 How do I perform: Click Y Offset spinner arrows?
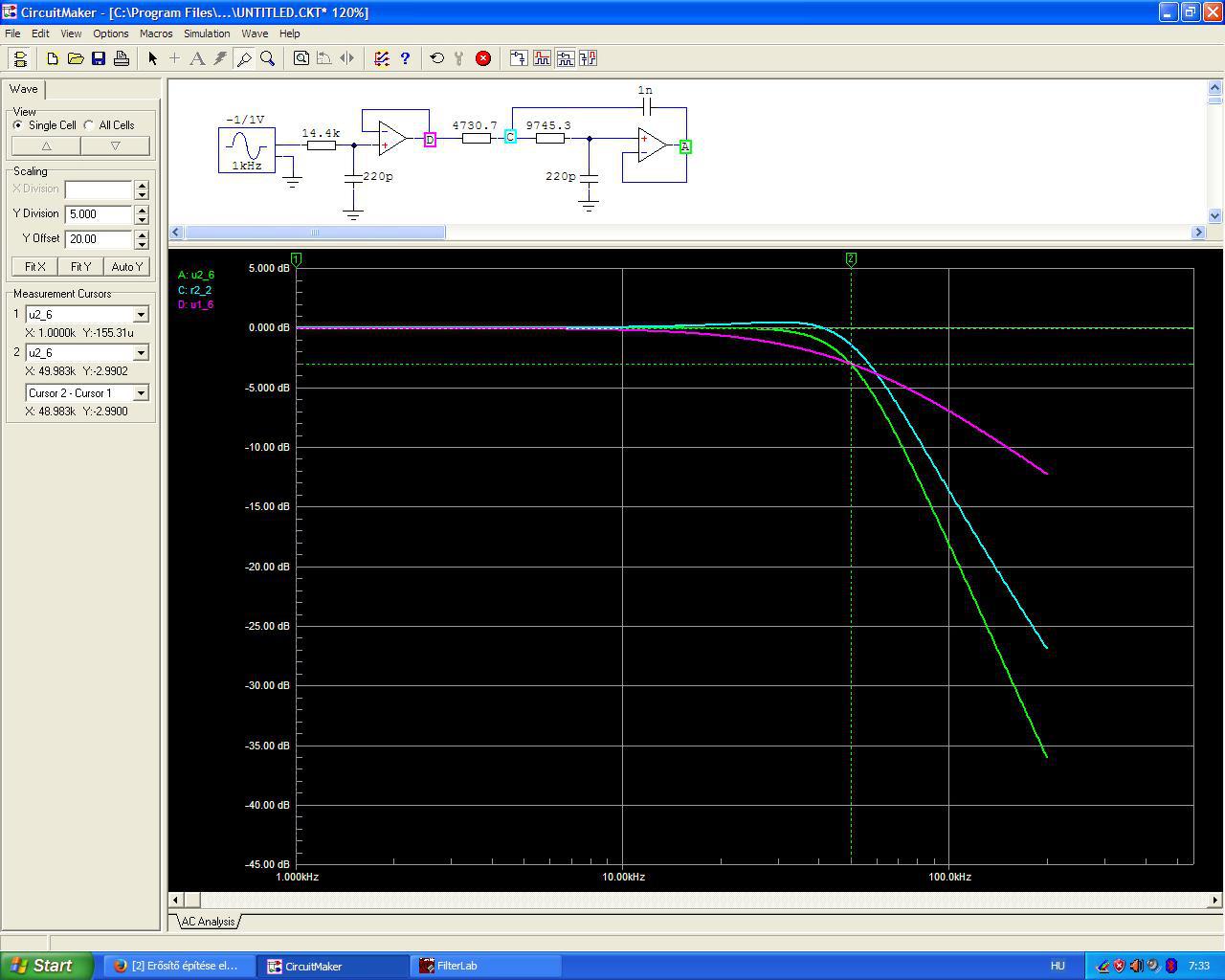click(x=142, y=239)
